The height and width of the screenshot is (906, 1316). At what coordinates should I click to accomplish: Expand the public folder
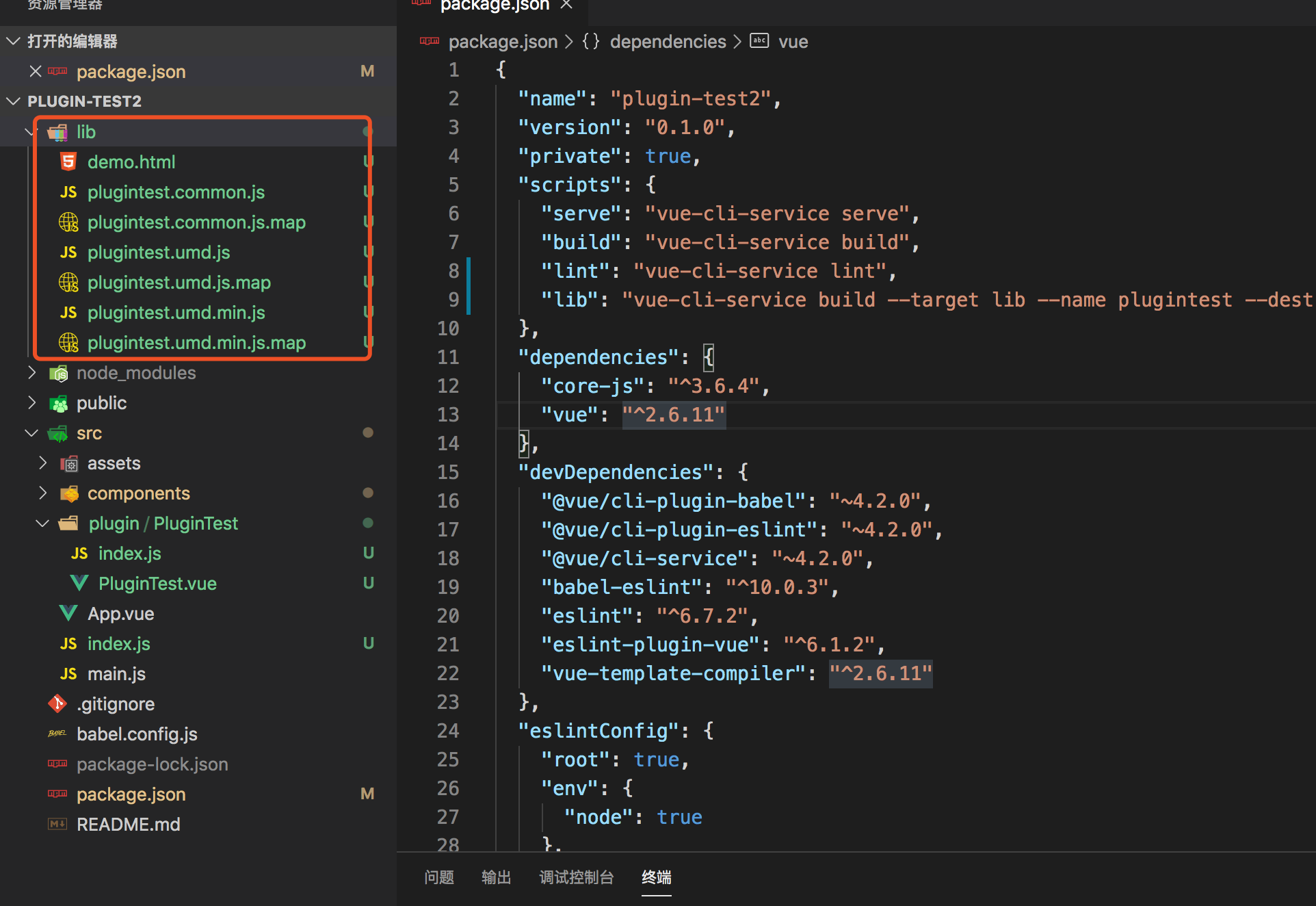pyautogui.click(x=31, y=402)
